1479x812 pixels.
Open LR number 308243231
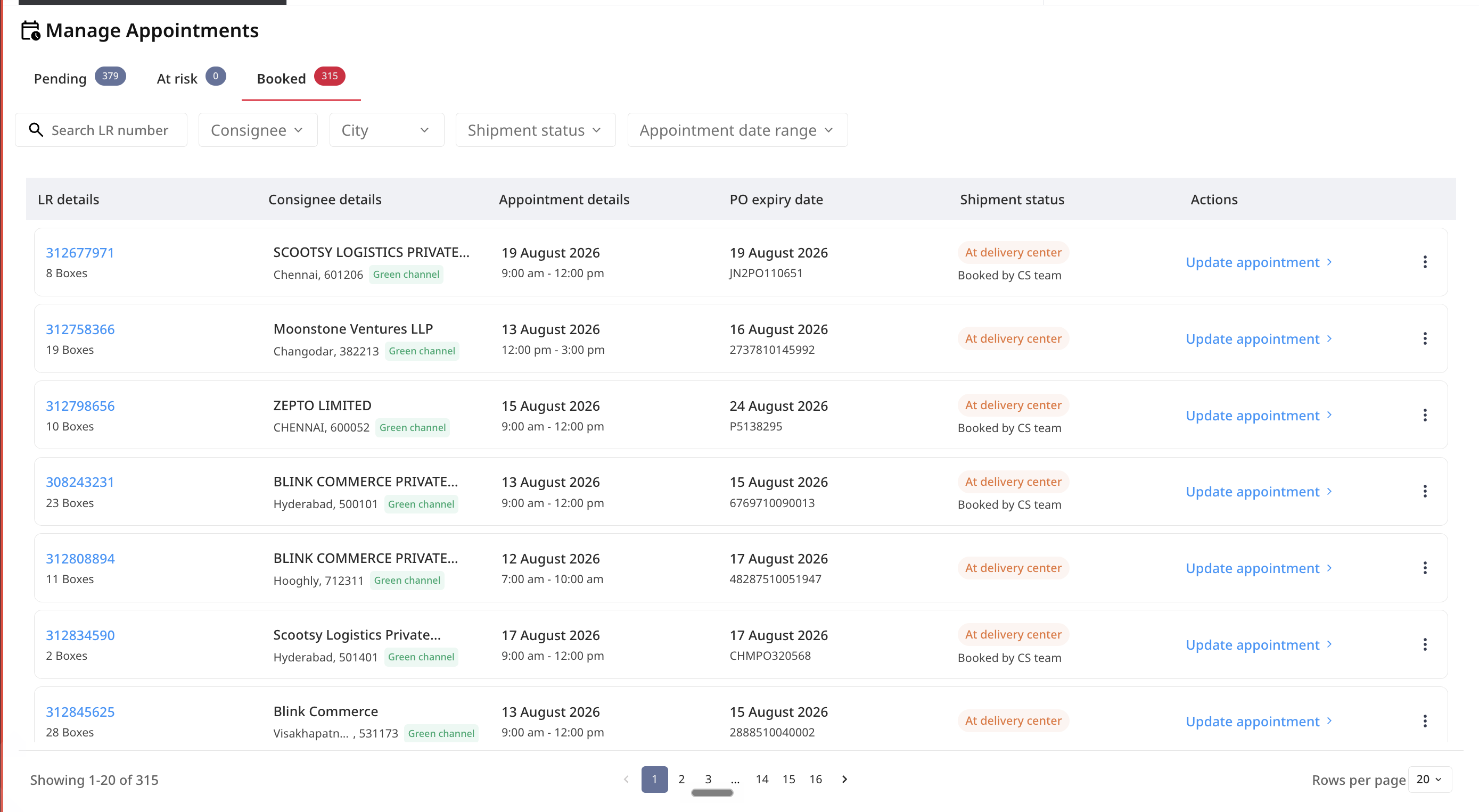pos(80,482)
